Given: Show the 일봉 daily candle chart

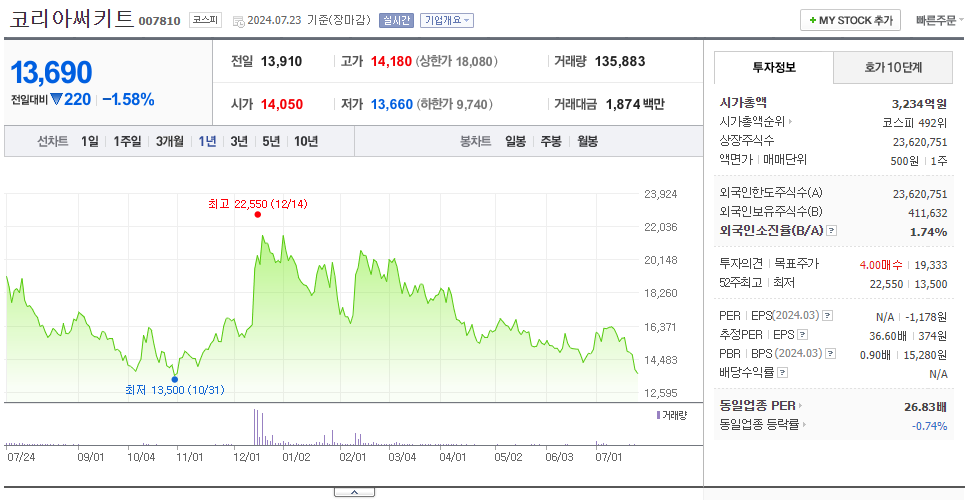Looking at the screenshot, I should tap(515, 141).
